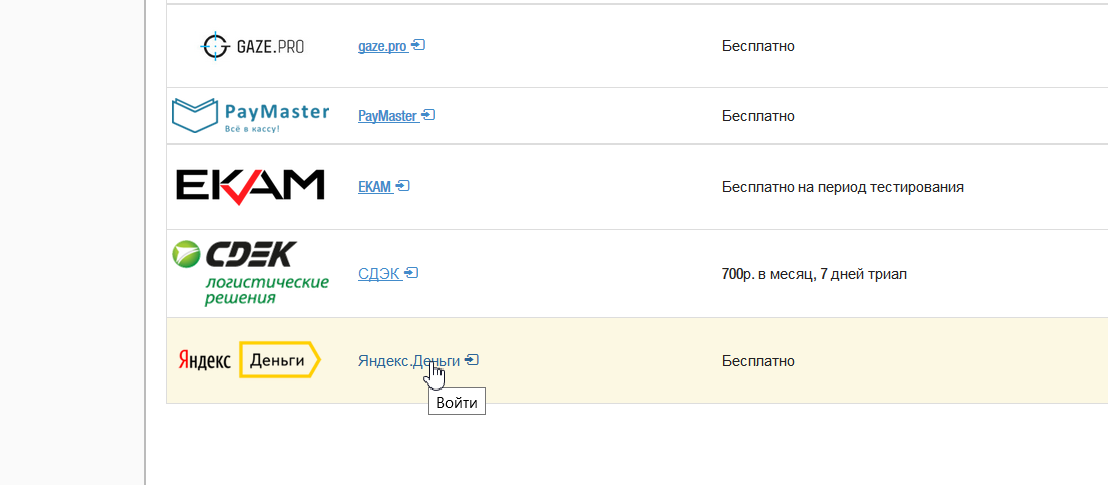Click the Яндекс Деньги yellow logo

[x=249, y=360]
